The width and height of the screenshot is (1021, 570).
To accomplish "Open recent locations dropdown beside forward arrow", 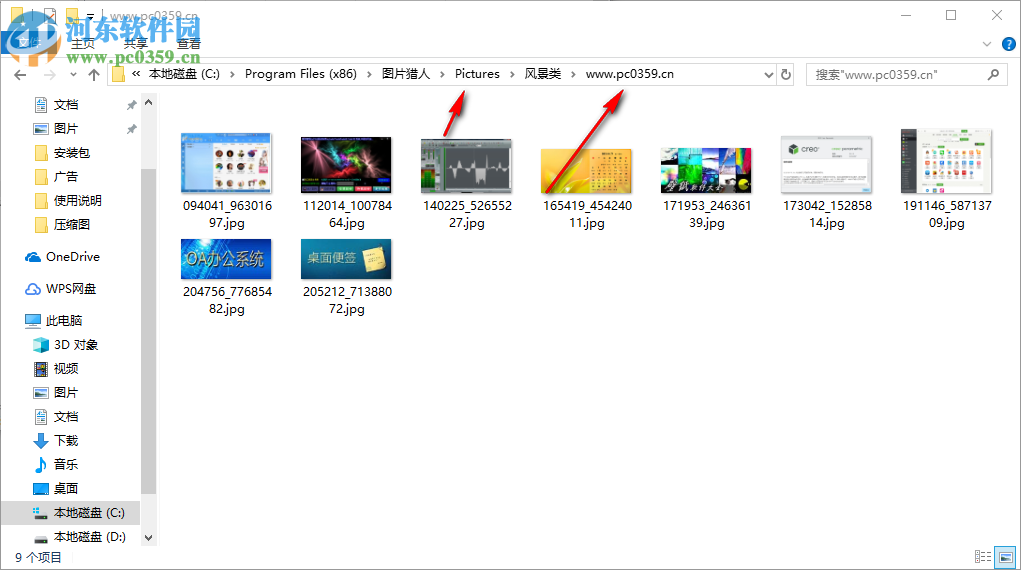I will coord(73,75).
